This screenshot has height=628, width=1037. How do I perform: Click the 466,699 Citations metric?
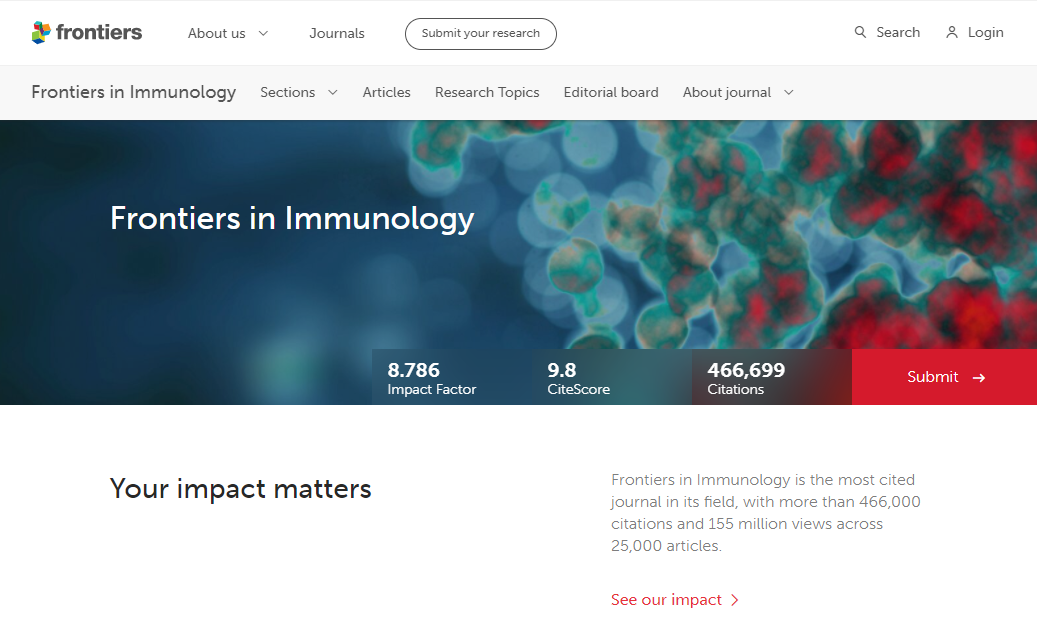746,378
